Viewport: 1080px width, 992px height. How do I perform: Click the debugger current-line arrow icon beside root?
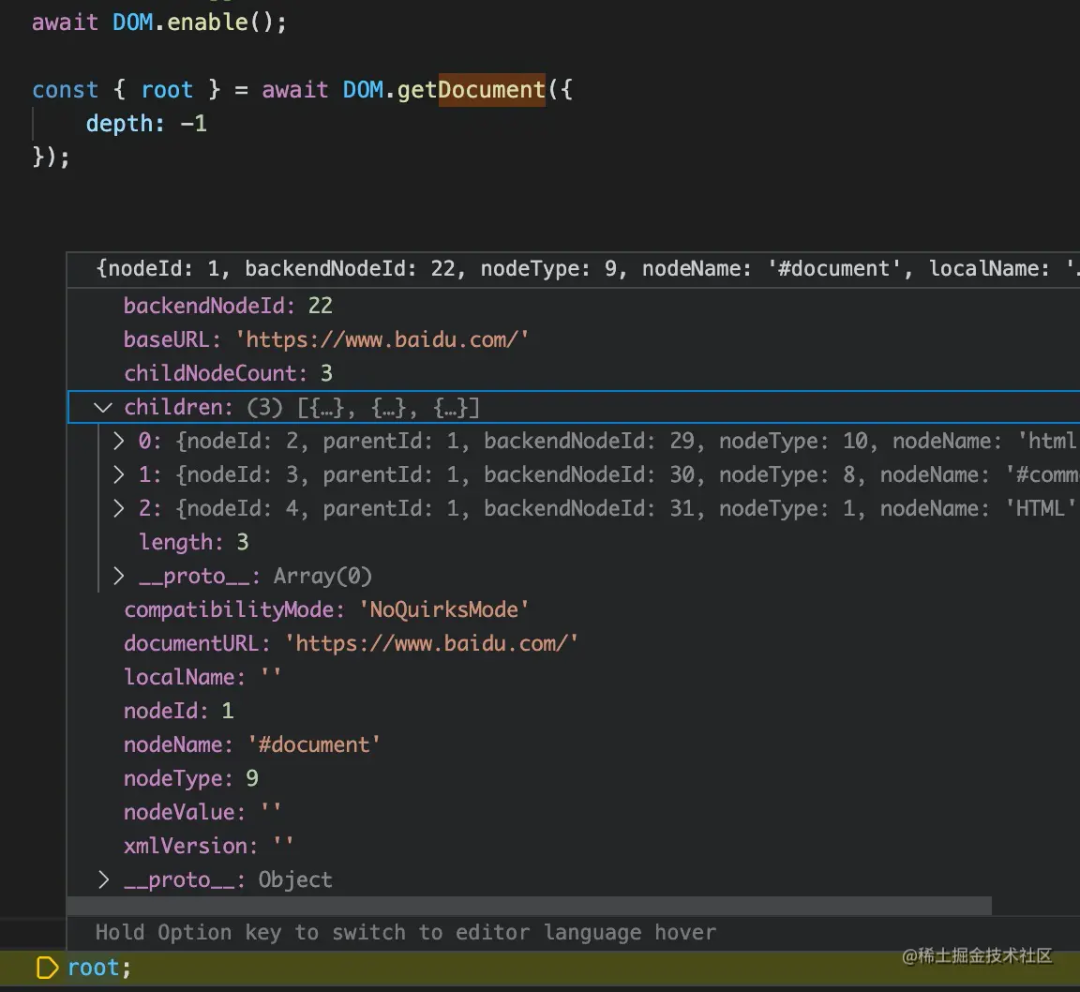click(47, 968)
